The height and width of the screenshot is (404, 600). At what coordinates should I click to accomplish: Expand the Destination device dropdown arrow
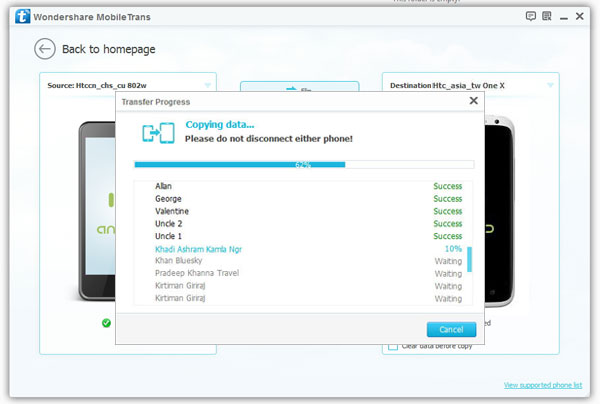pyautogui.click(x=550, y=85)
